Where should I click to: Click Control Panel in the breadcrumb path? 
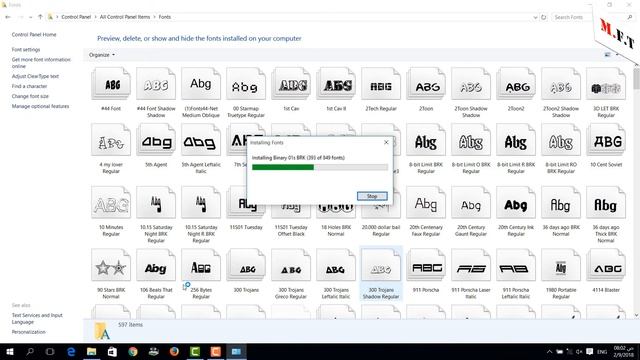tap(76, 17)
